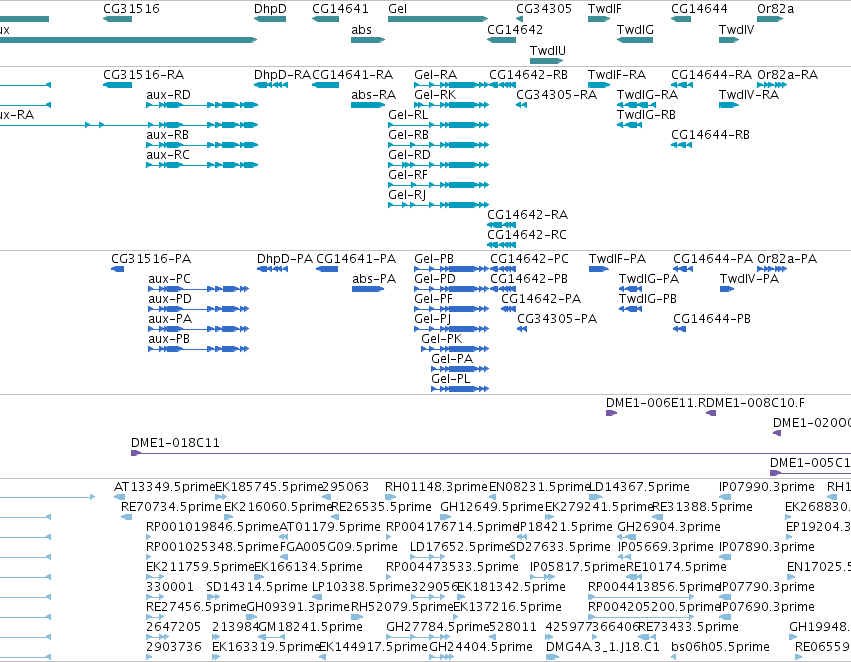Select the CG34305 gene label
Viewport: 851px width, 662px height.
(544, 9)
